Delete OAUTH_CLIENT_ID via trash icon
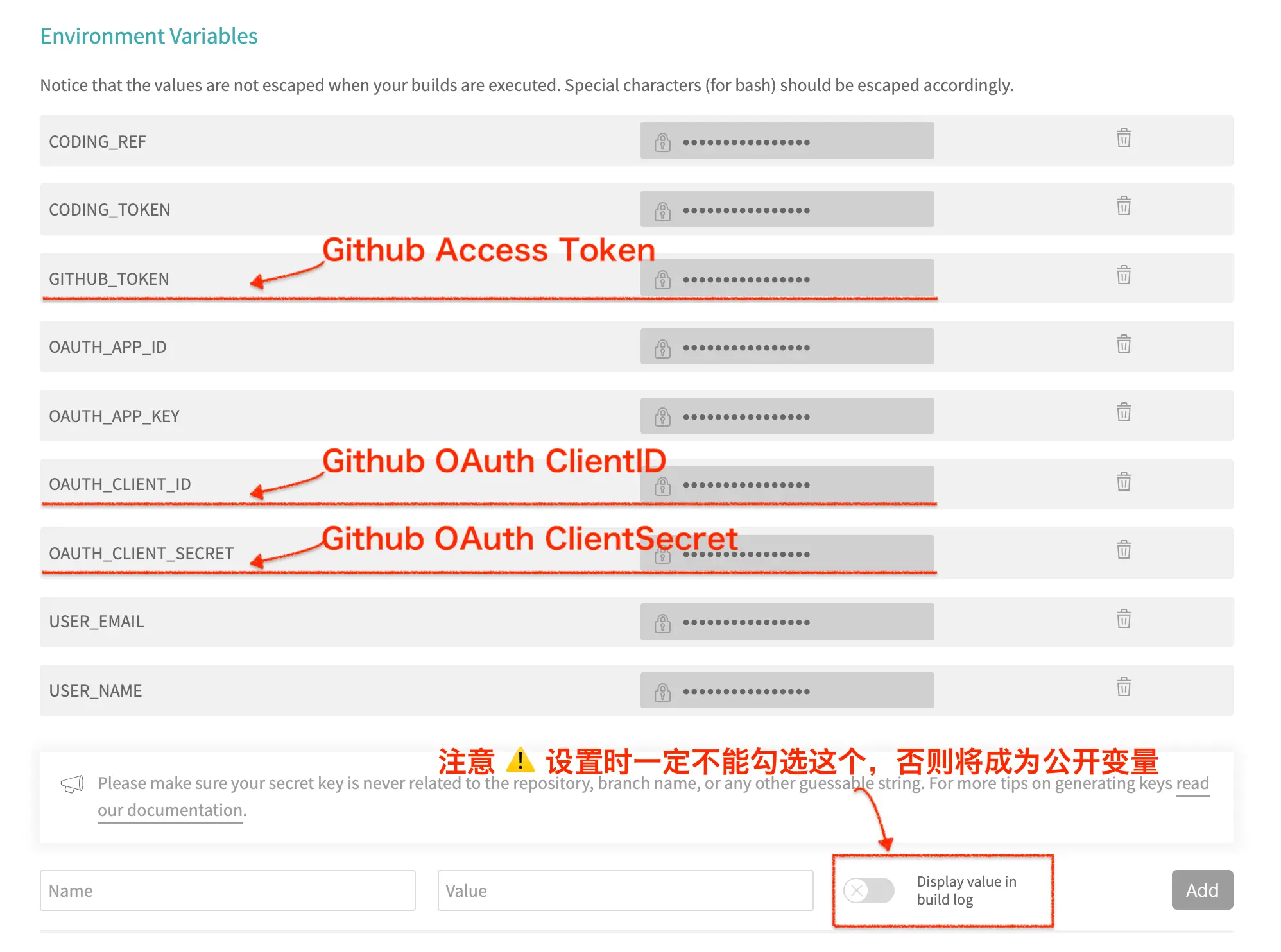 pyautogui.click(x=1123, y=481)
